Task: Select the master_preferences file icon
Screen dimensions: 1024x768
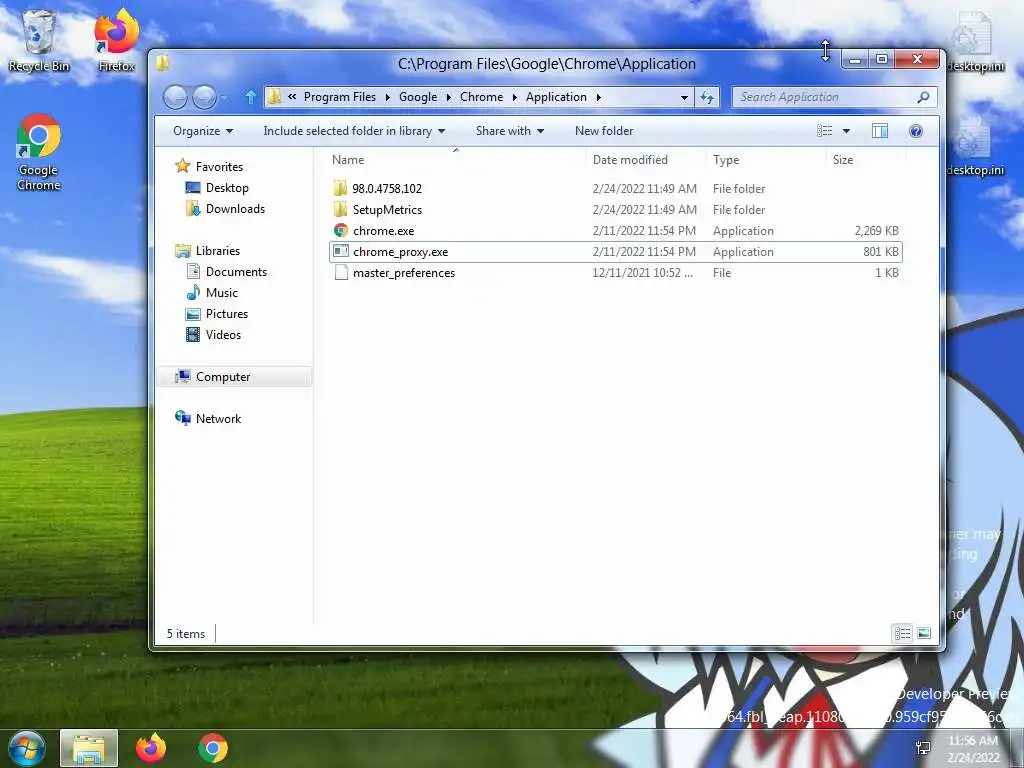Action: point(340,272)
